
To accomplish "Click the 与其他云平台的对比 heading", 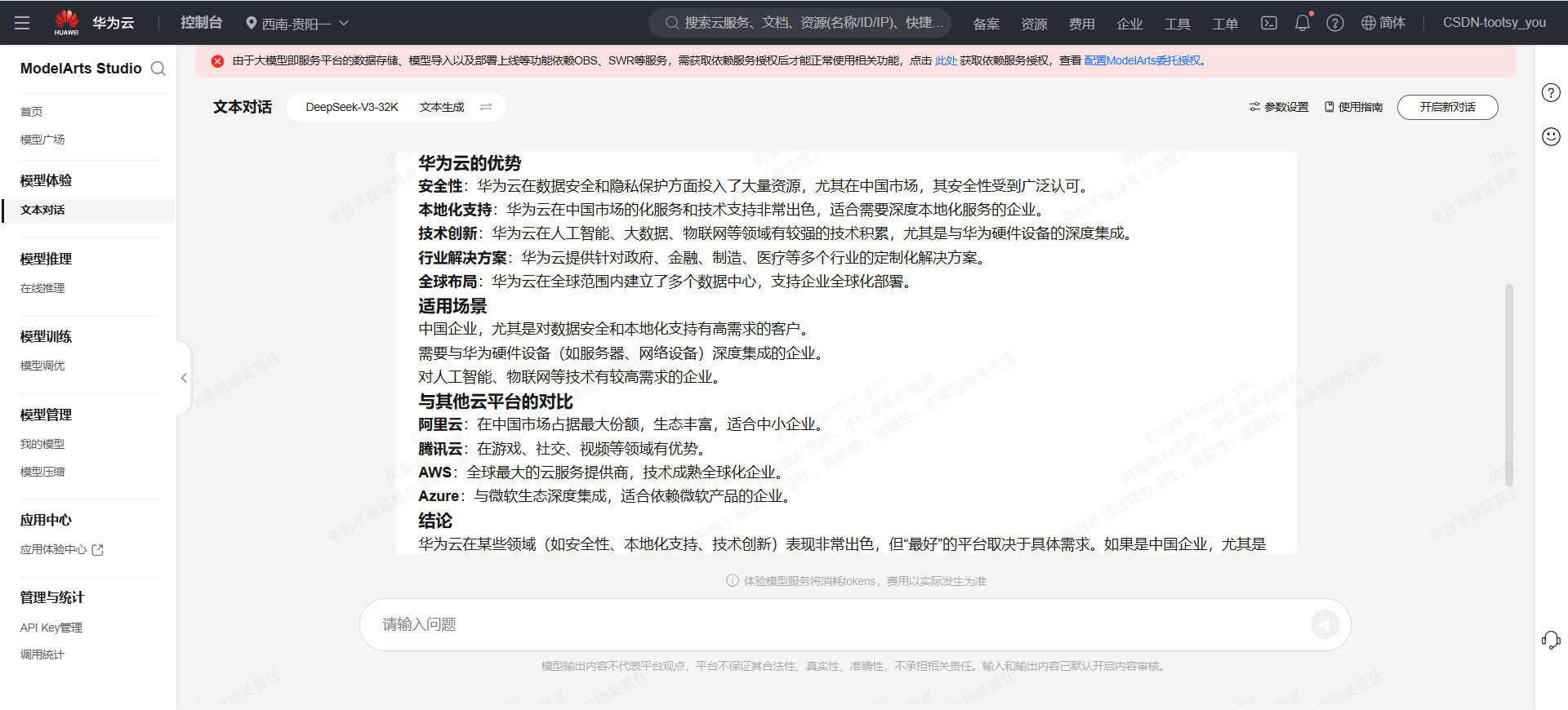I will 496,402.
